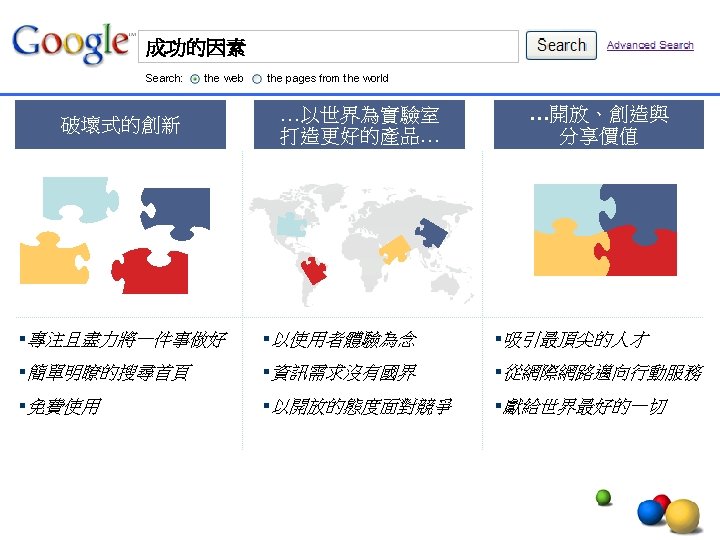Click the text 簡單明瞭的搜尋首頁

tap(109, 373)
